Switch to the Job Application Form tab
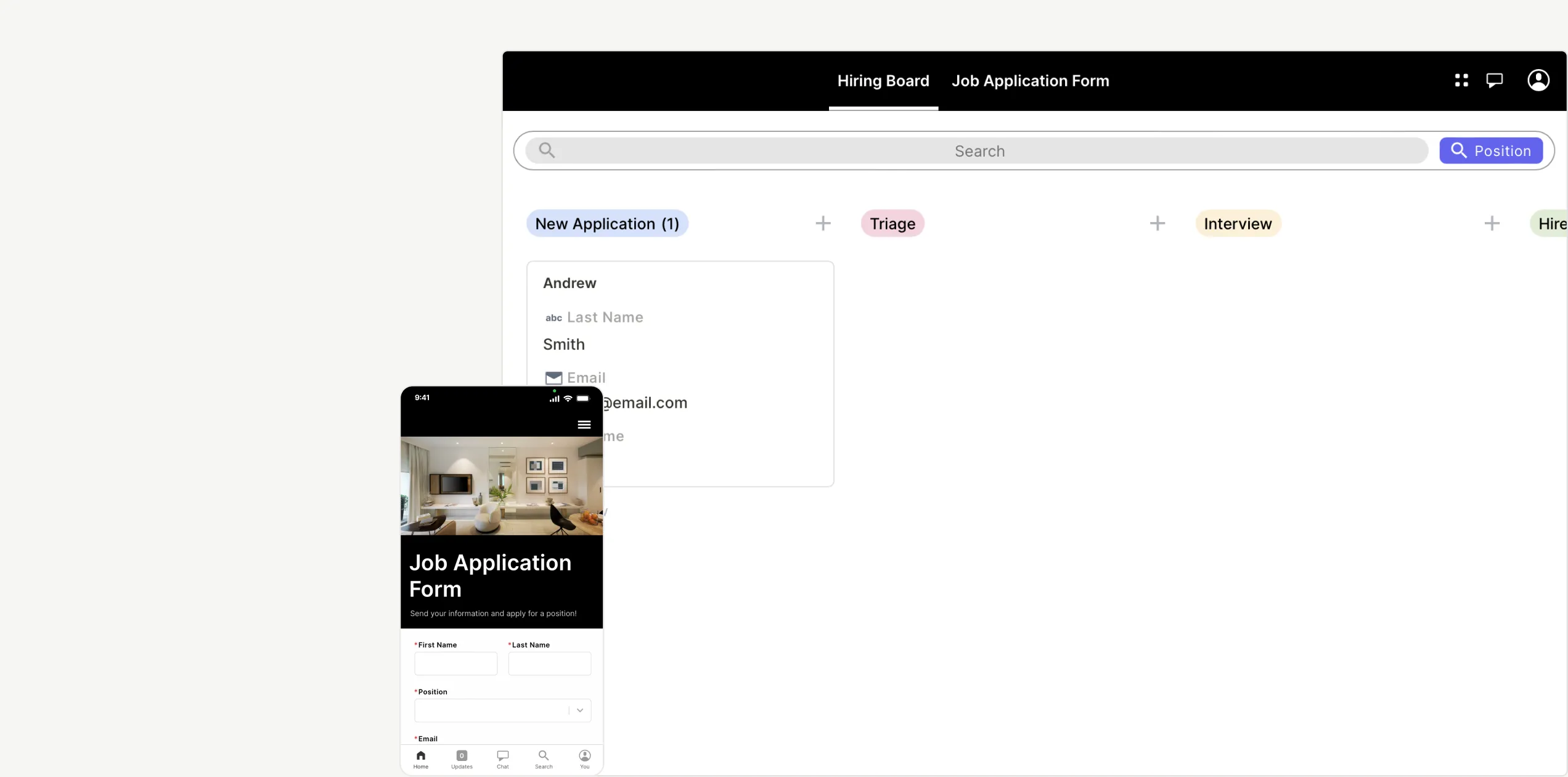The height and width of the screenshot is (777, 1568). coord(1029,80)
